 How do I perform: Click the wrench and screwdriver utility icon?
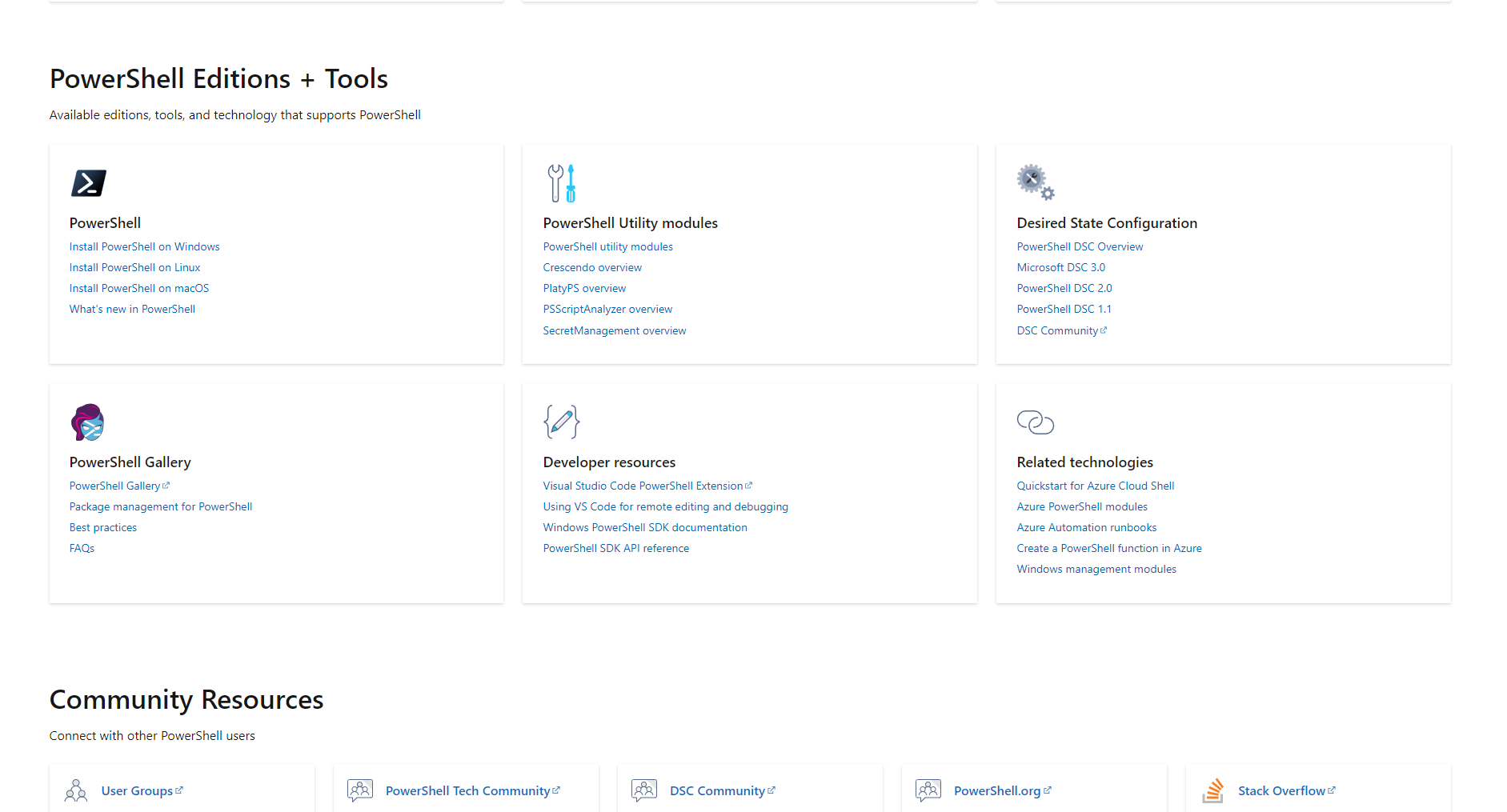point(562,183)
